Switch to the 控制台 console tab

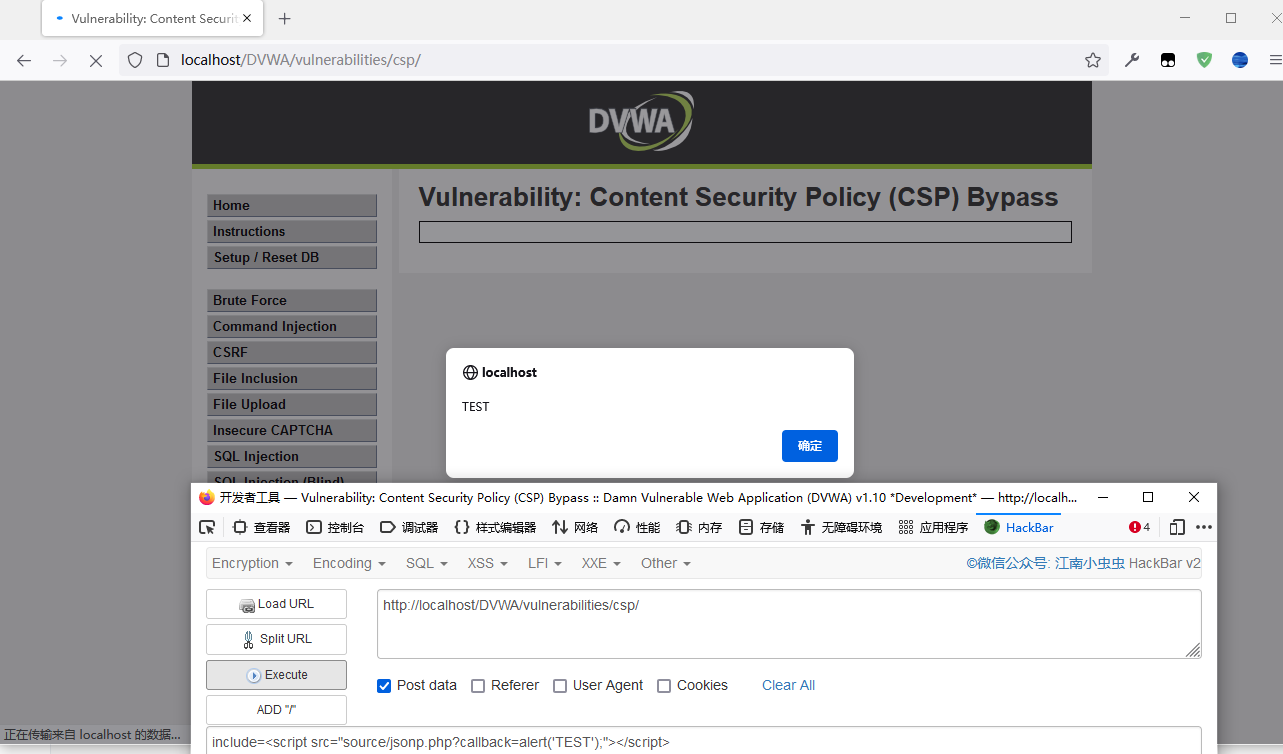coord(335,527)
